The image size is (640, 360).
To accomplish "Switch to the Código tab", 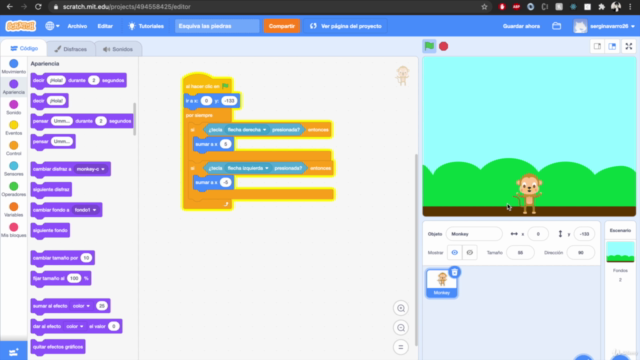I will tap(24, 49).
